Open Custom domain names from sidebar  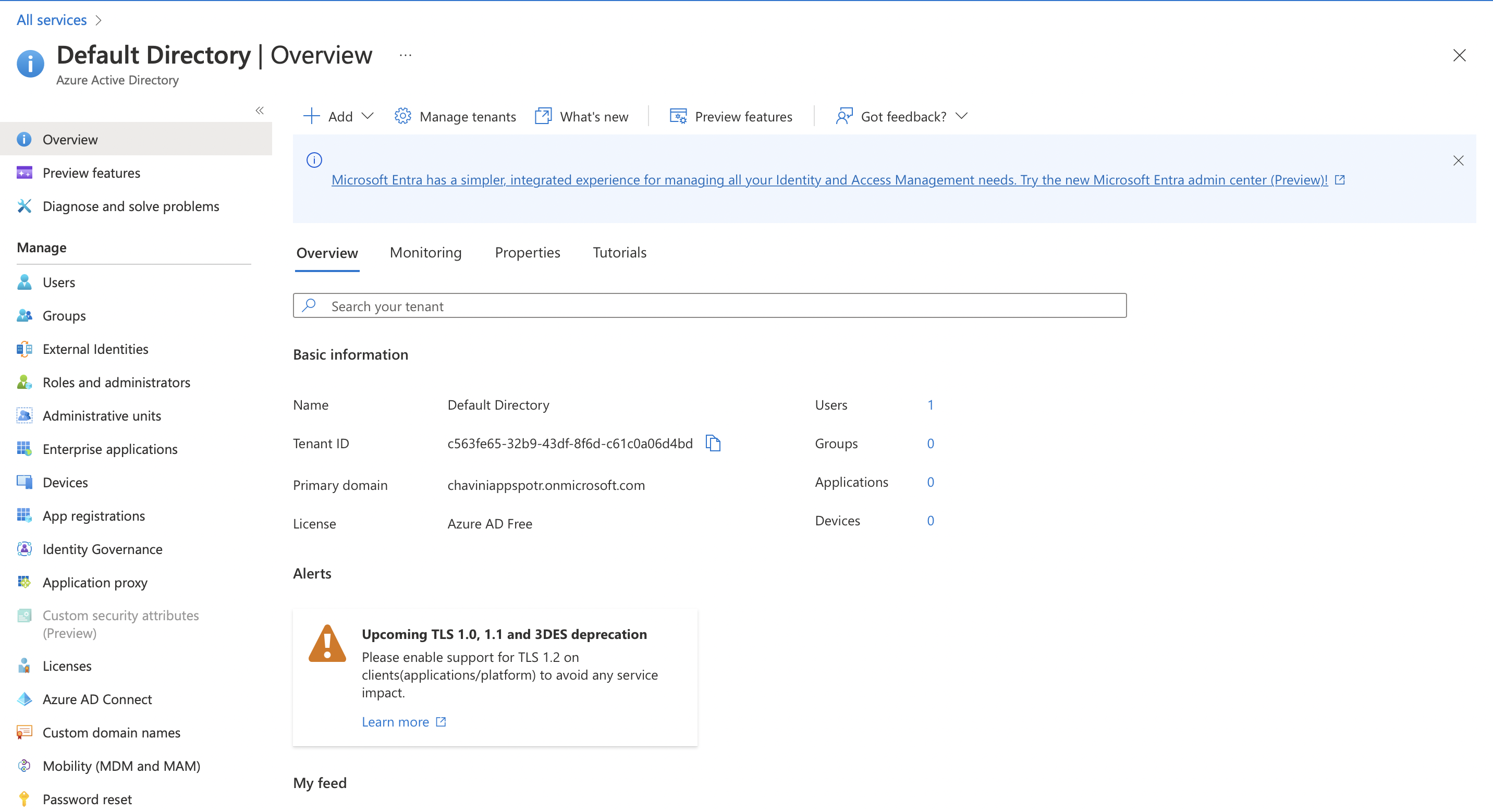point(111,733)
